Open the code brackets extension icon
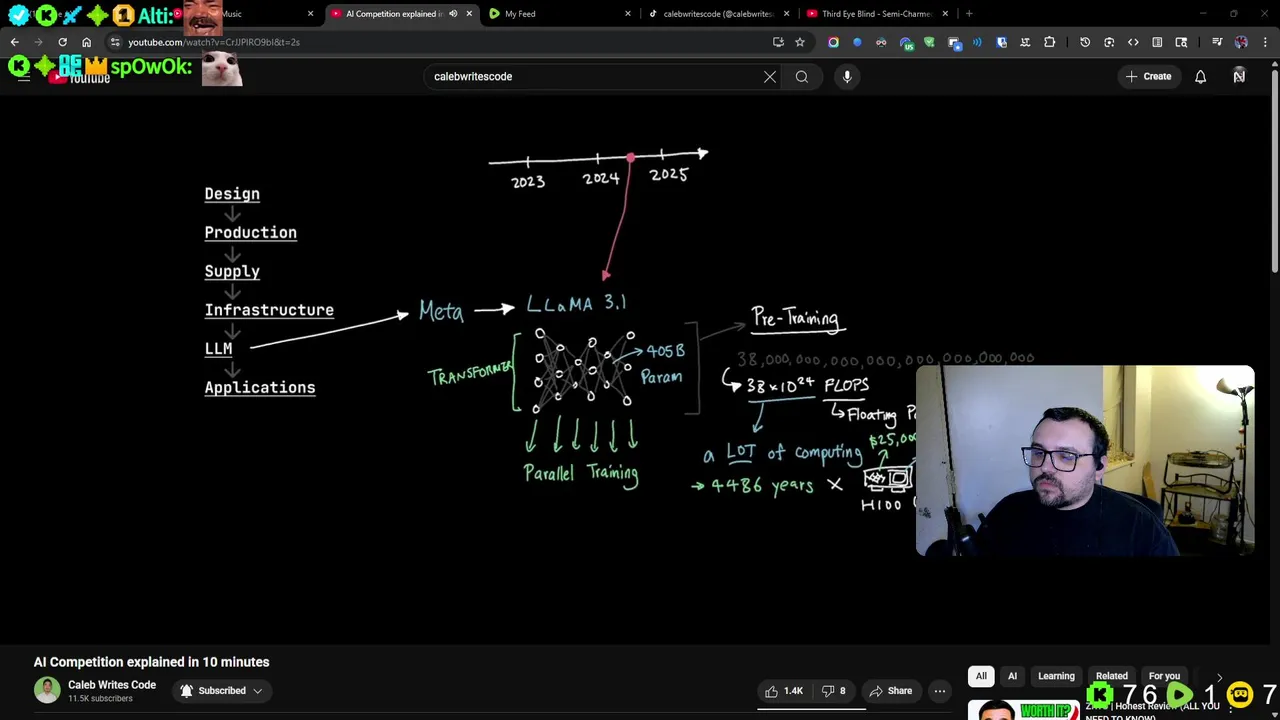This screenshot has width=1280, height=720. coord(1133,42)
